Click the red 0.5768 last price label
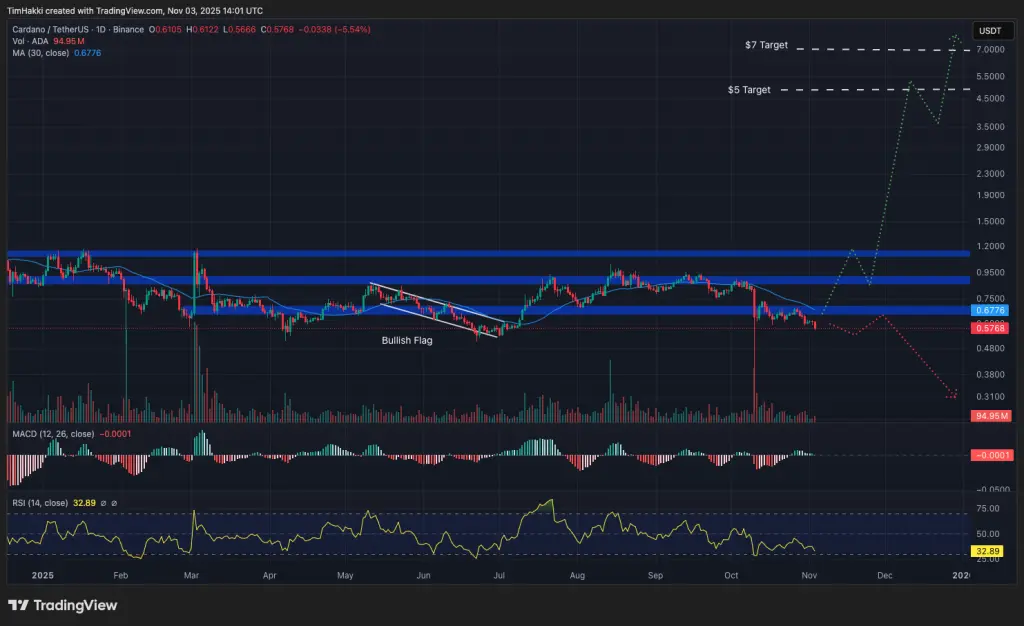 989,327
